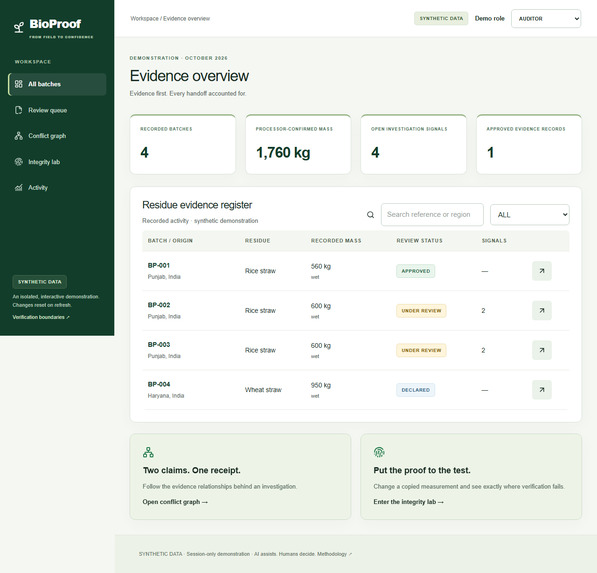The height and width of the screenshot is (573, 597).
Task: Open the Activity page in sidebar
Action: pos(57,188)
